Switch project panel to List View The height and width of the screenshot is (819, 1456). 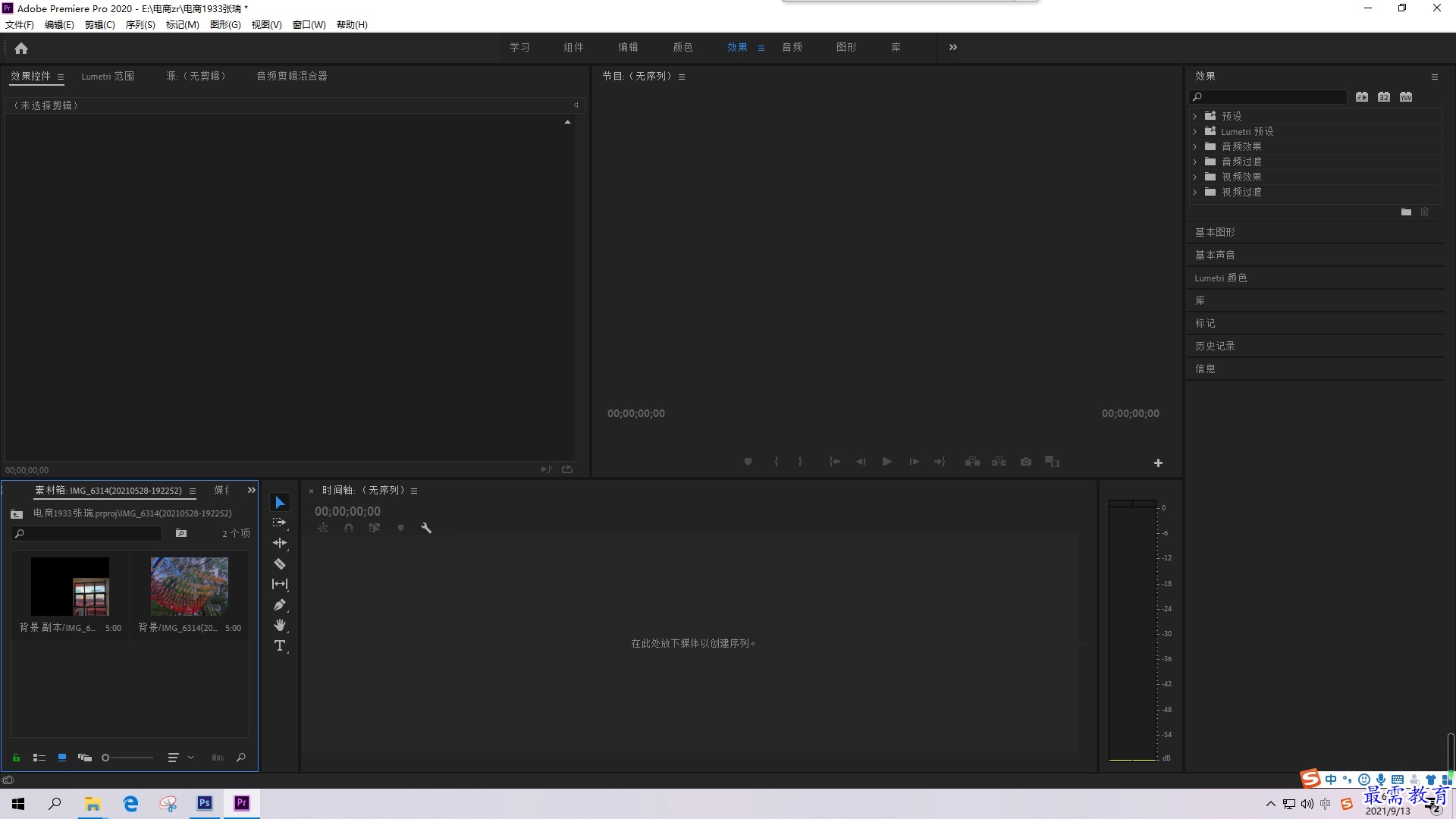pos(39,758)
